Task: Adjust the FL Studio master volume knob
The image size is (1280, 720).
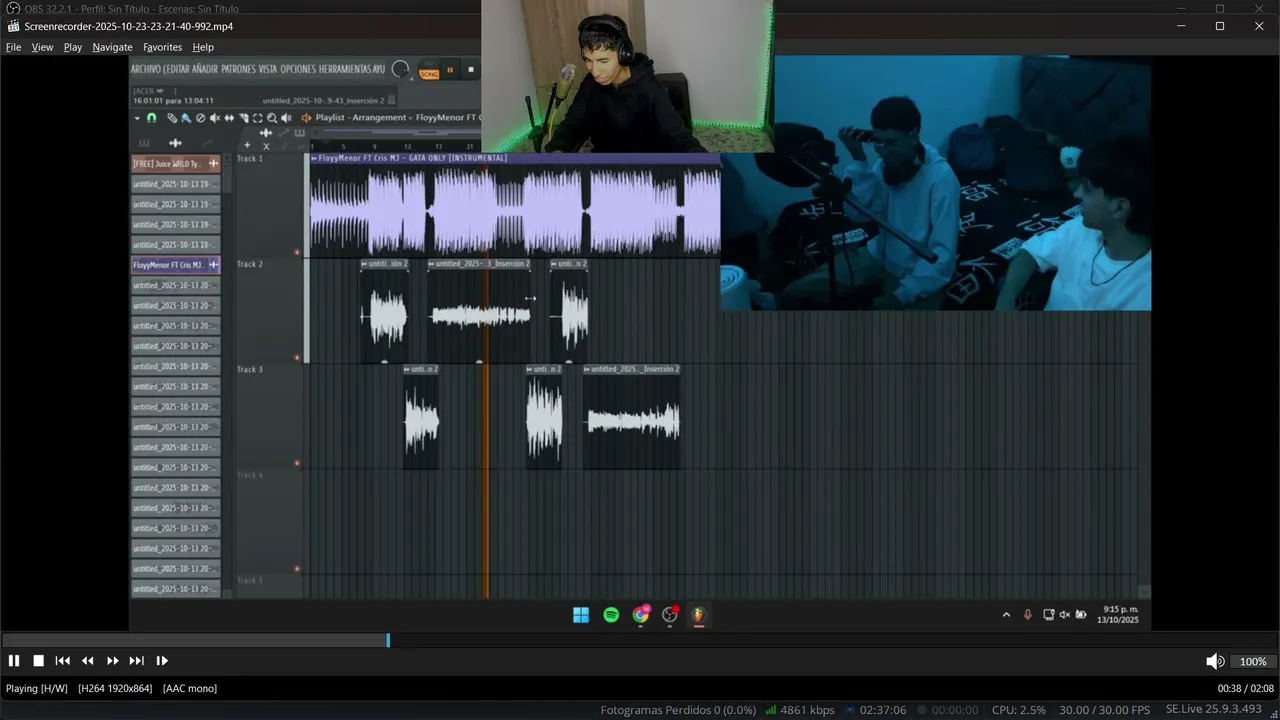Action: 401,70
